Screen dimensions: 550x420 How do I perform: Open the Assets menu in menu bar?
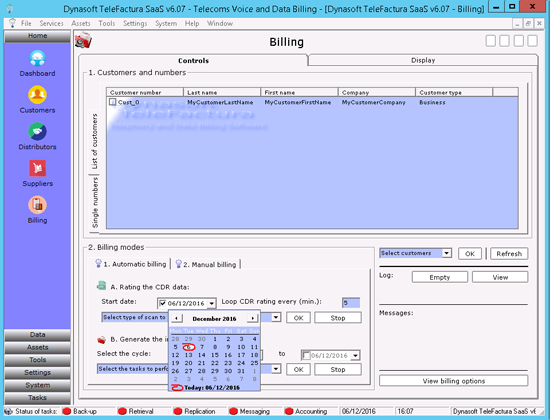pyautogui.click(x=81, y=23)
